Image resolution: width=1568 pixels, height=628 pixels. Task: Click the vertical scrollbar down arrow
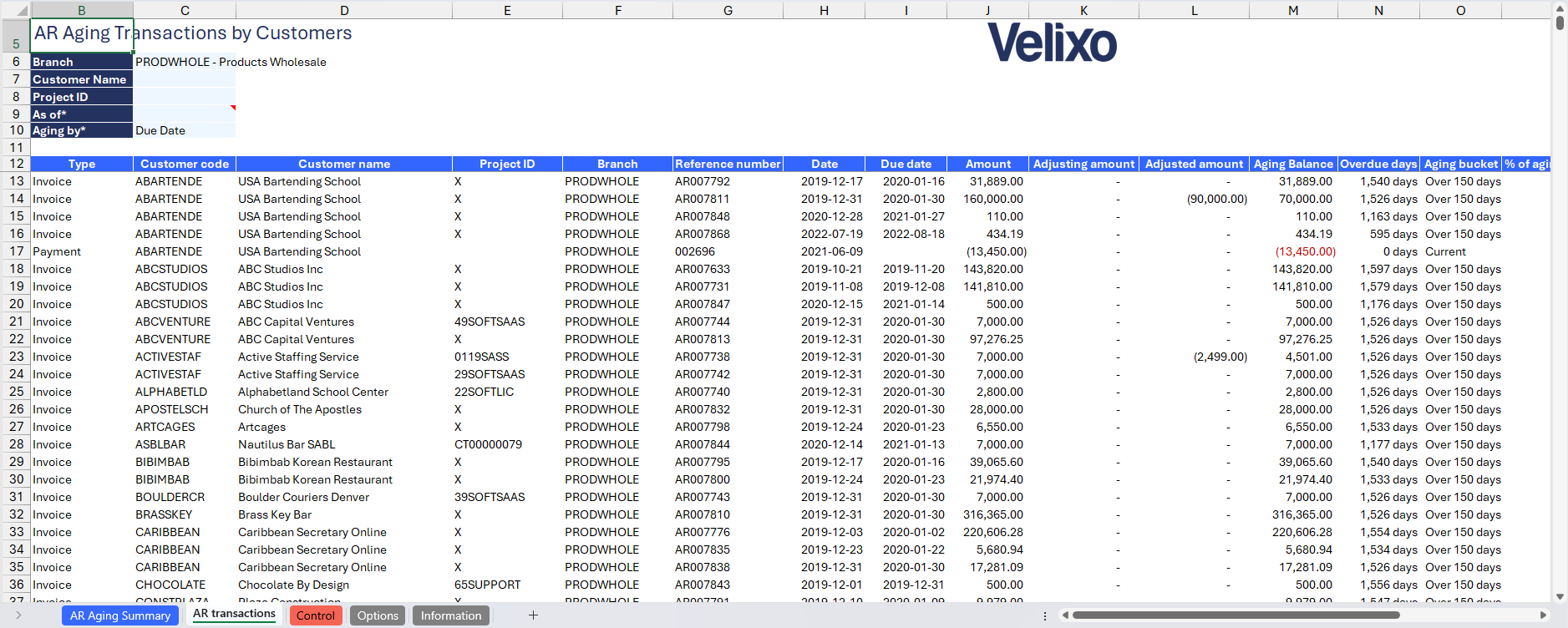[x=1560, y=597]
